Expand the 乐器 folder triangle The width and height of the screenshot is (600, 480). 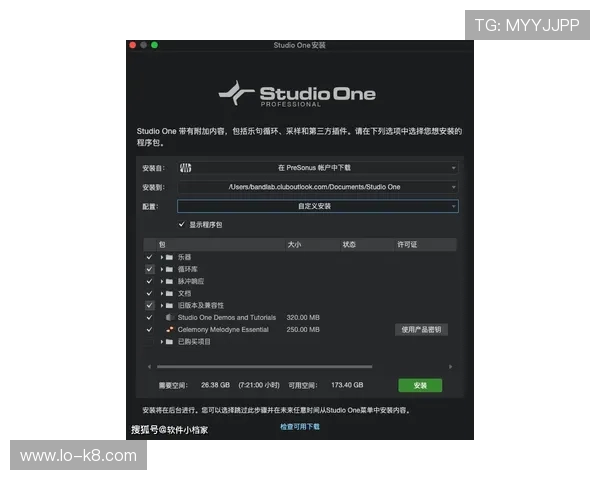162,257
